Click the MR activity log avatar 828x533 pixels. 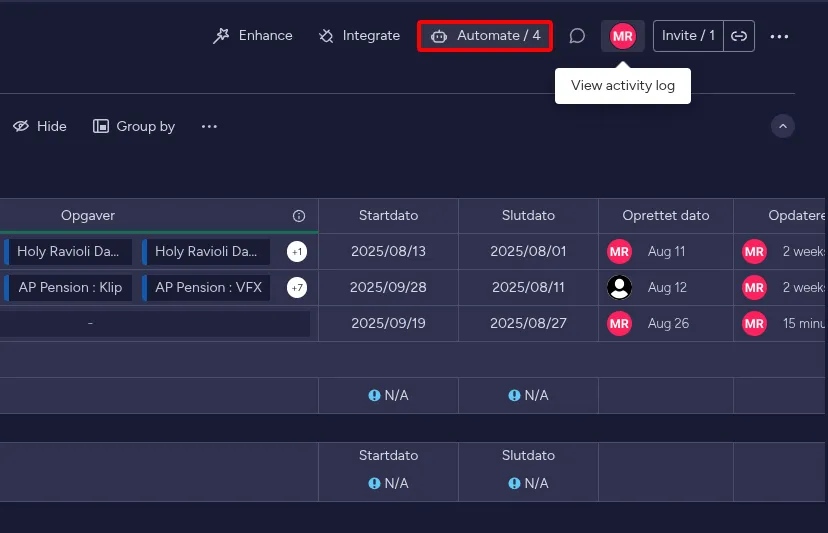623,36
